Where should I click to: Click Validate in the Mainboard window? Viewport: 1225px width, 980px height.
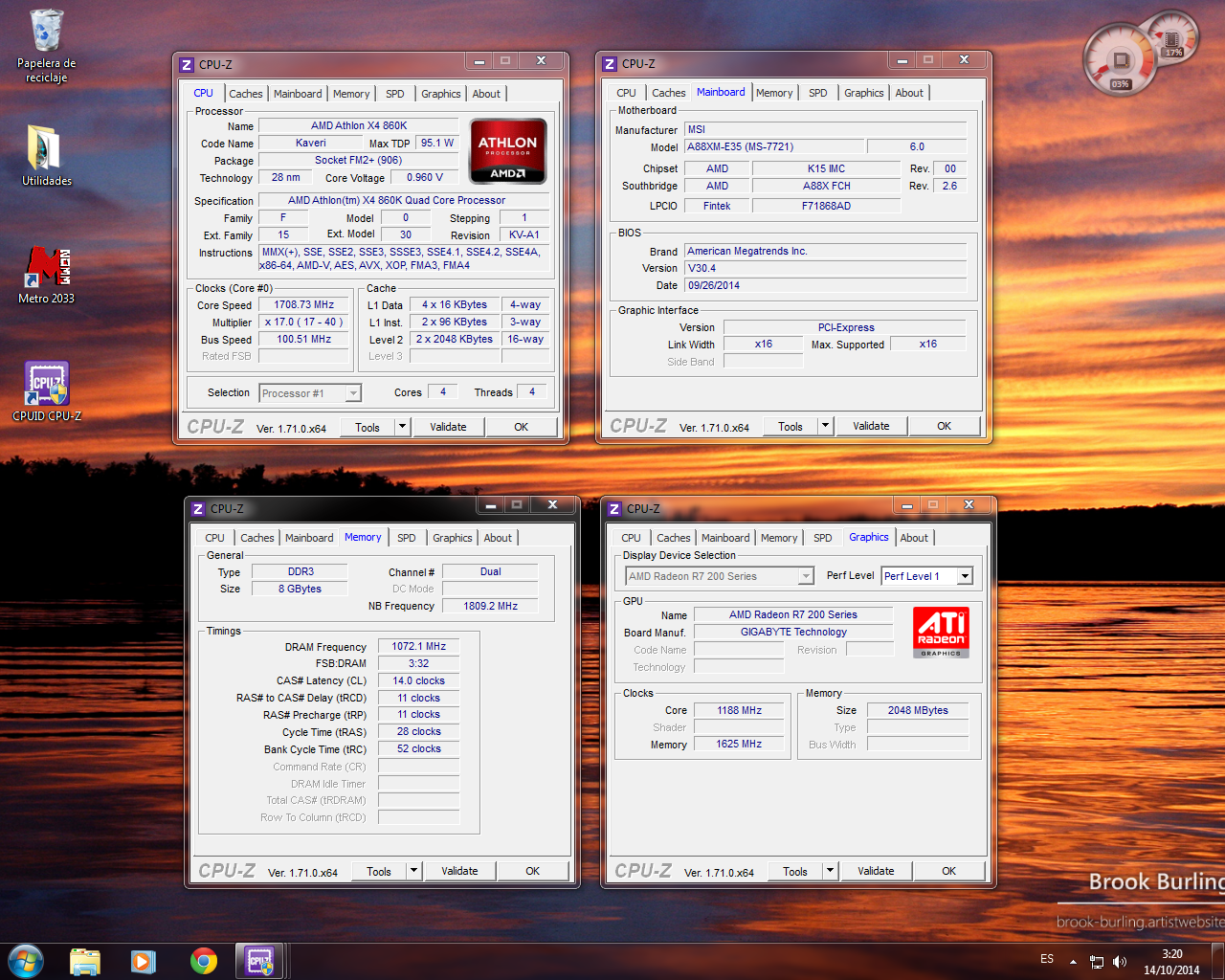click(871, 426)
